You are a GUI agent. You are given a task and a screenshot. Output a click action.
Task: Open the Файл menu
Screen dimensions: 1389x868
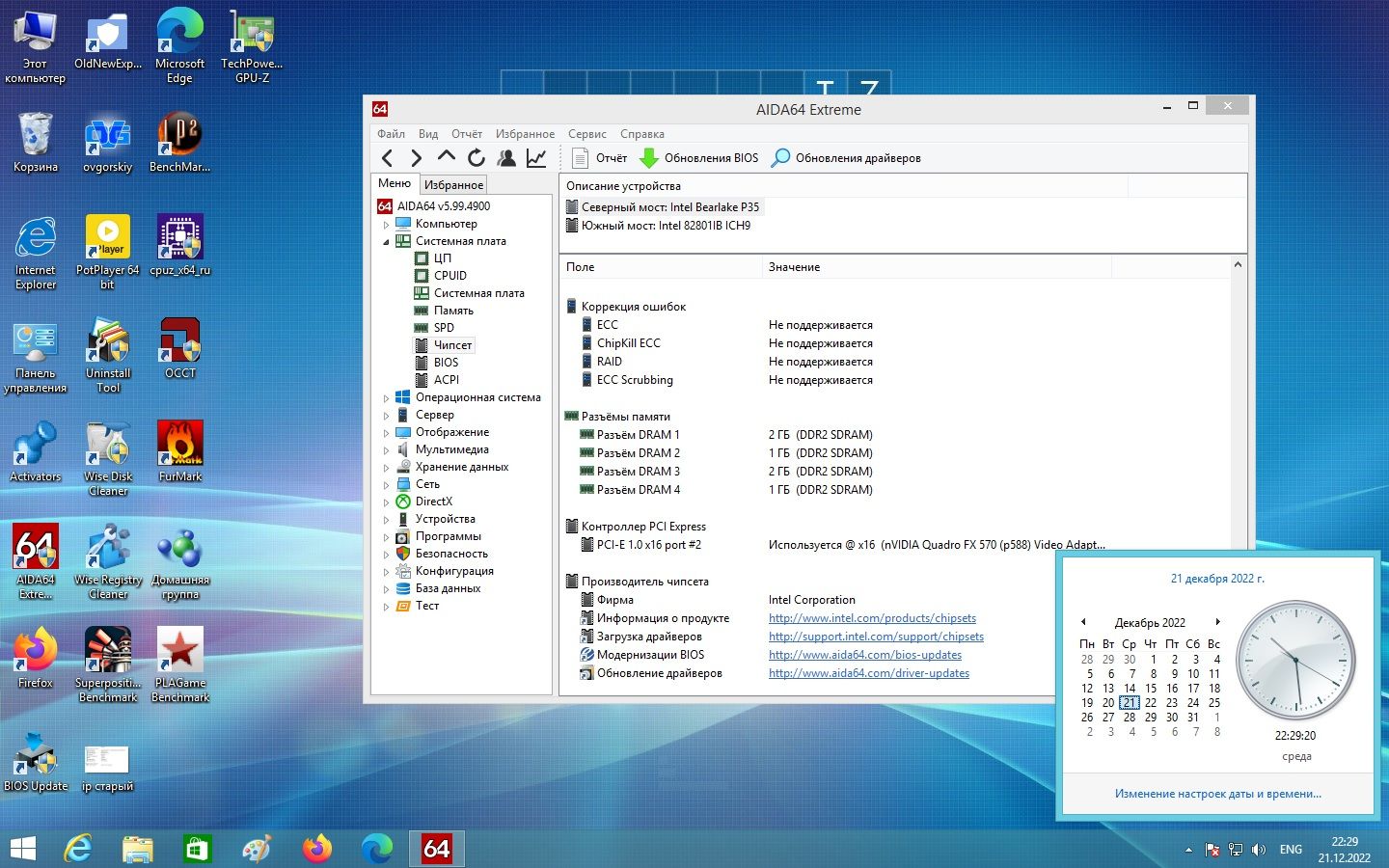391,134
